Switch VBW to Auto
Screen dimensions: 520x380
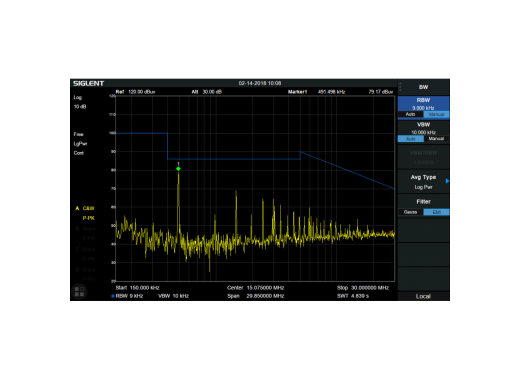pyautogui.click(x=411, y=139)
